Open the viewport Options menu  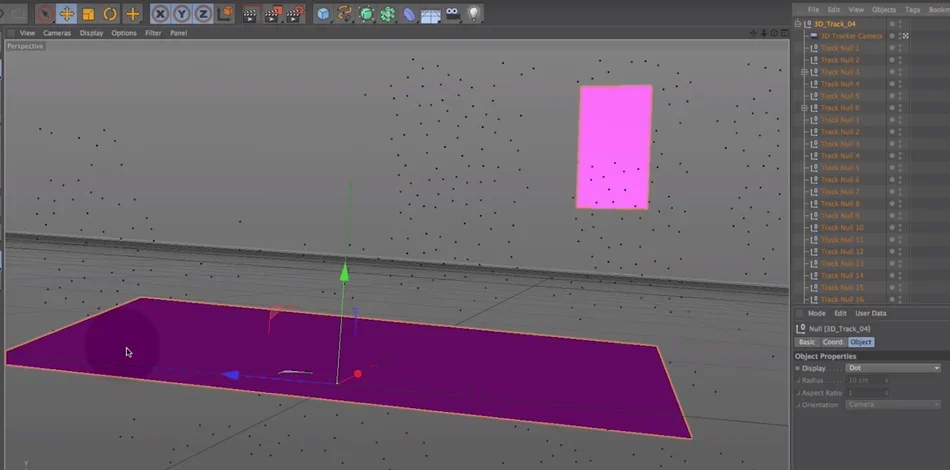[x=124, y=33]
